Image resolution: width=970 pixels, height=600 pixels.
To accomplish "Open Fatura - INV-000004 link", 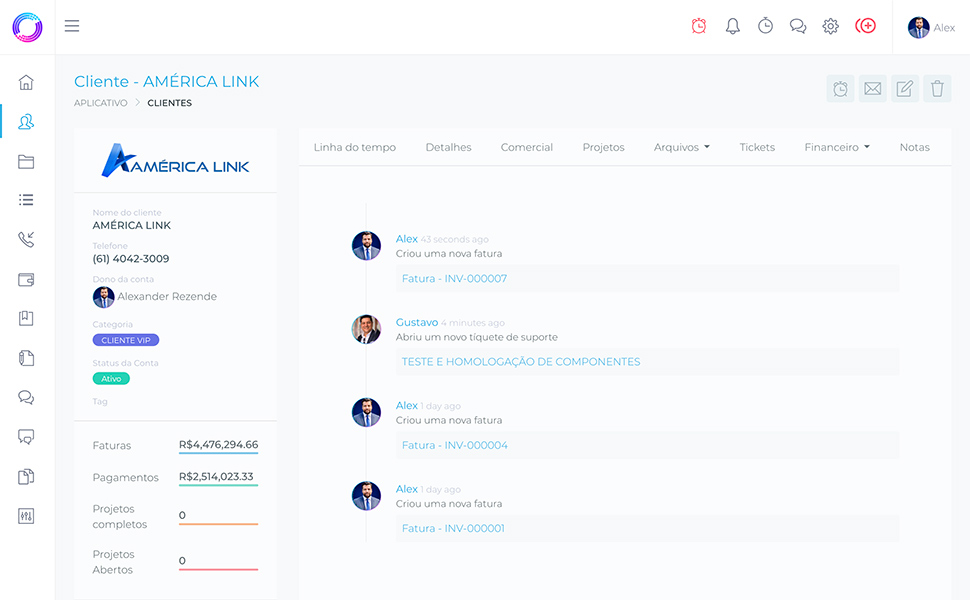I will tap(455, 445).
